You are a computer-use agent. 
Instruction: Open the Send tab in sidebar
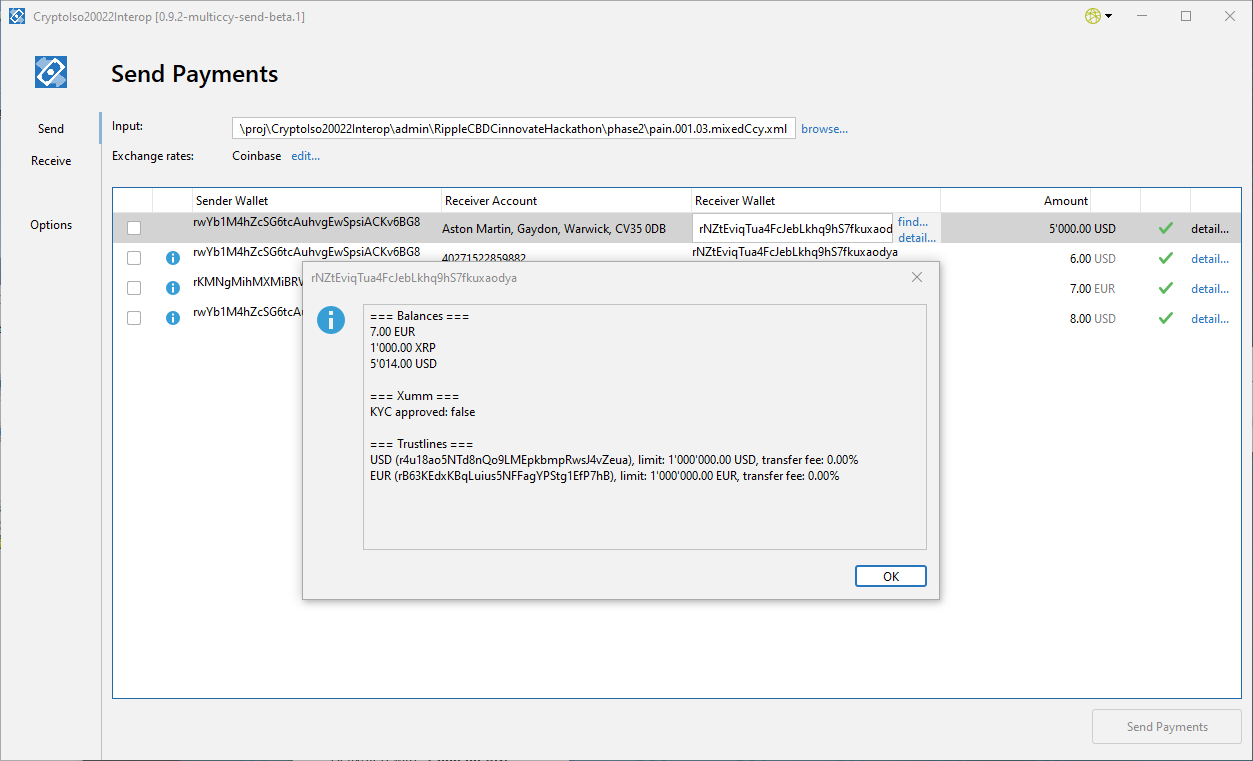pos(51,129)
